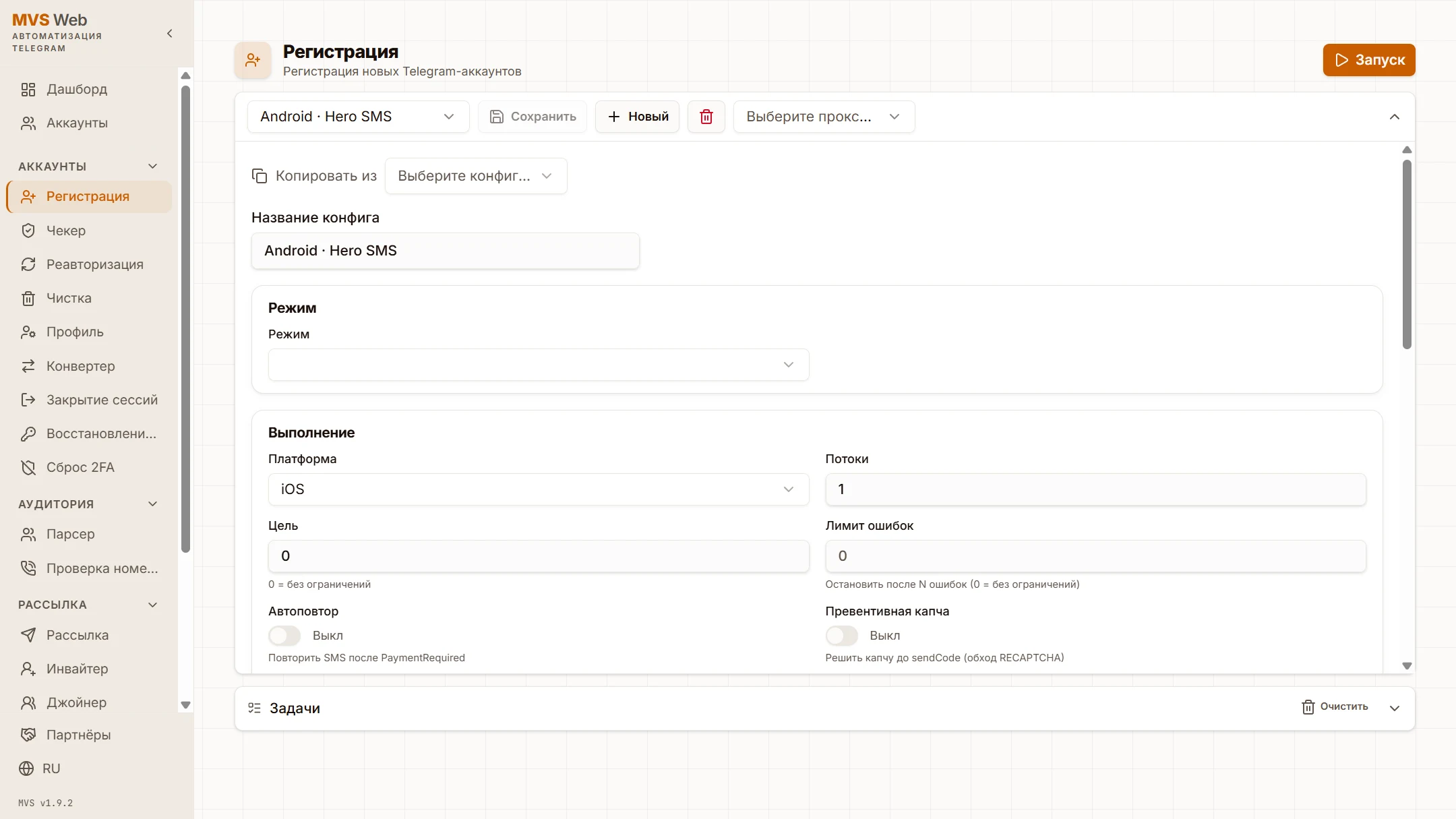
Task: Click the Восстановление key icon
Action: click(28, 433)
